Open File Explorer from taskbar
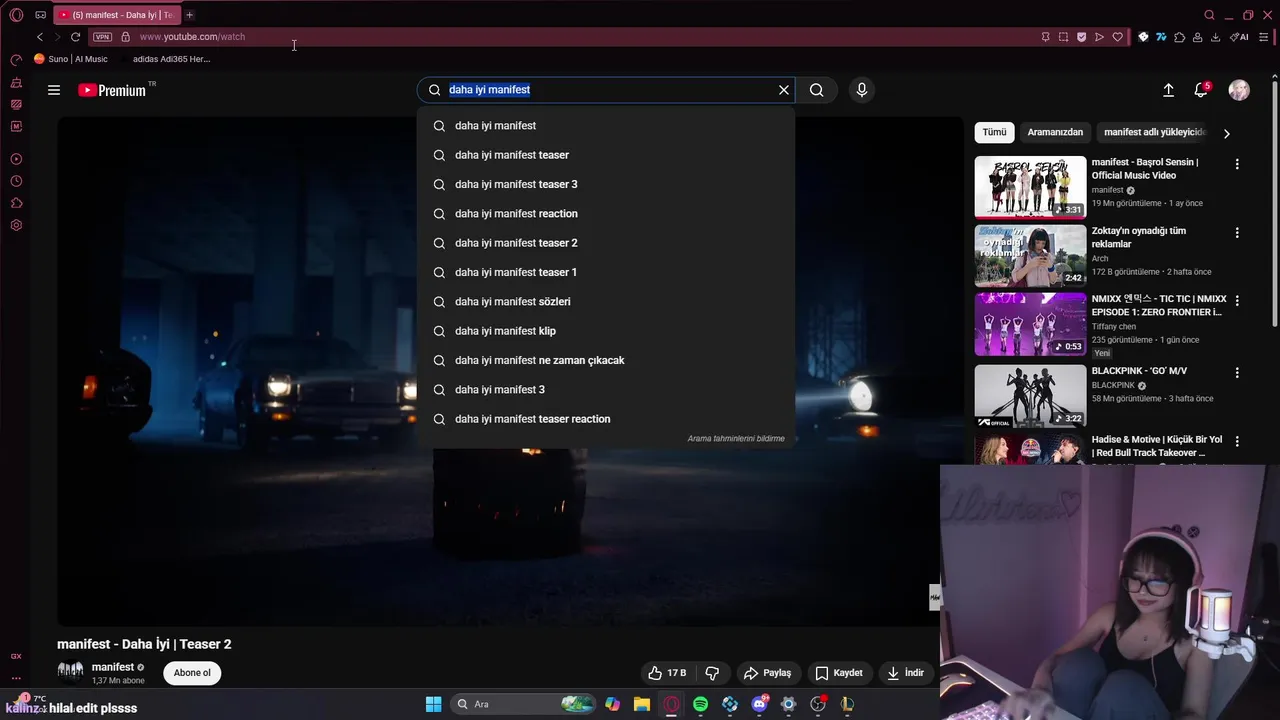 pos(642,704)
